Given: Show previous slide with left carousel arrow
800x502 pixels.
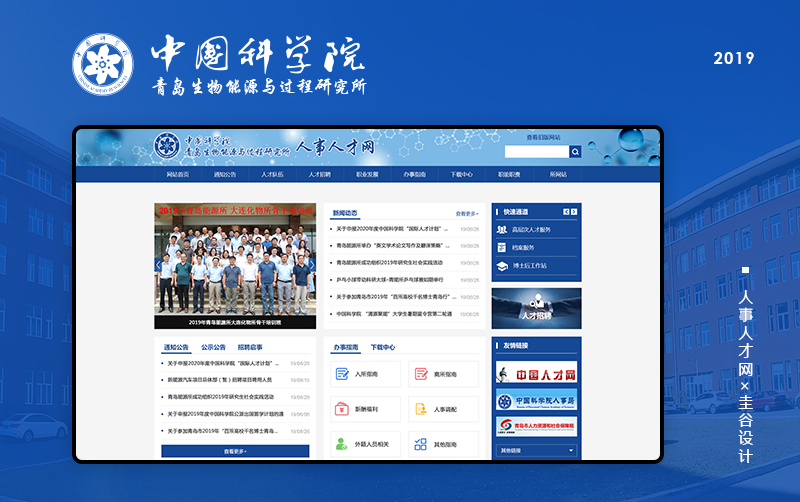Looking at the screenshot, I should [159, 265].
